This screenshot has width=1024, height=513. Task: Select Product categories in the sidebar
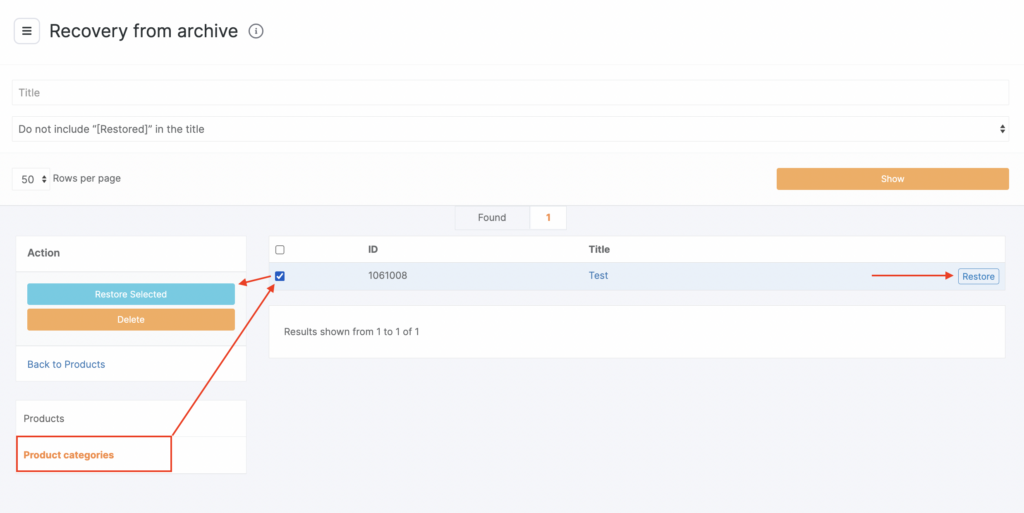pos(69,455)
